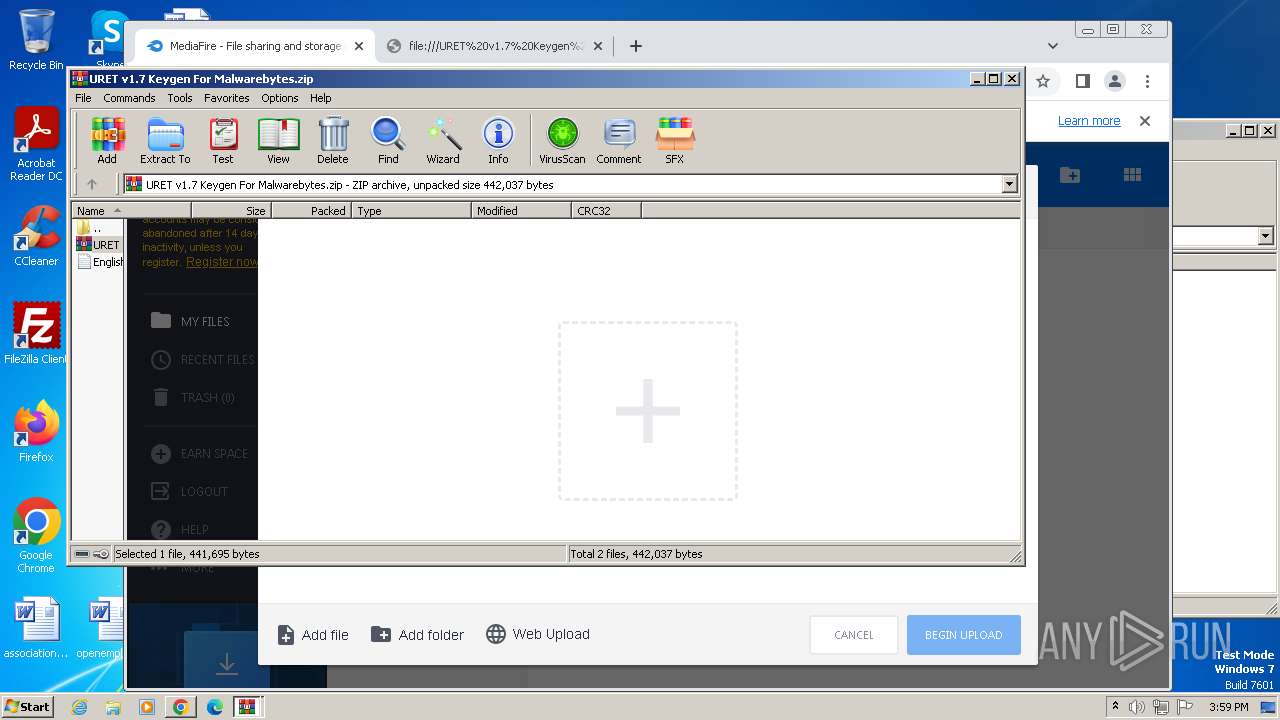Close the MediaFire tab
Image resolution: width=1280 pixels, height=720 pixels.
[x=359, y=46]
